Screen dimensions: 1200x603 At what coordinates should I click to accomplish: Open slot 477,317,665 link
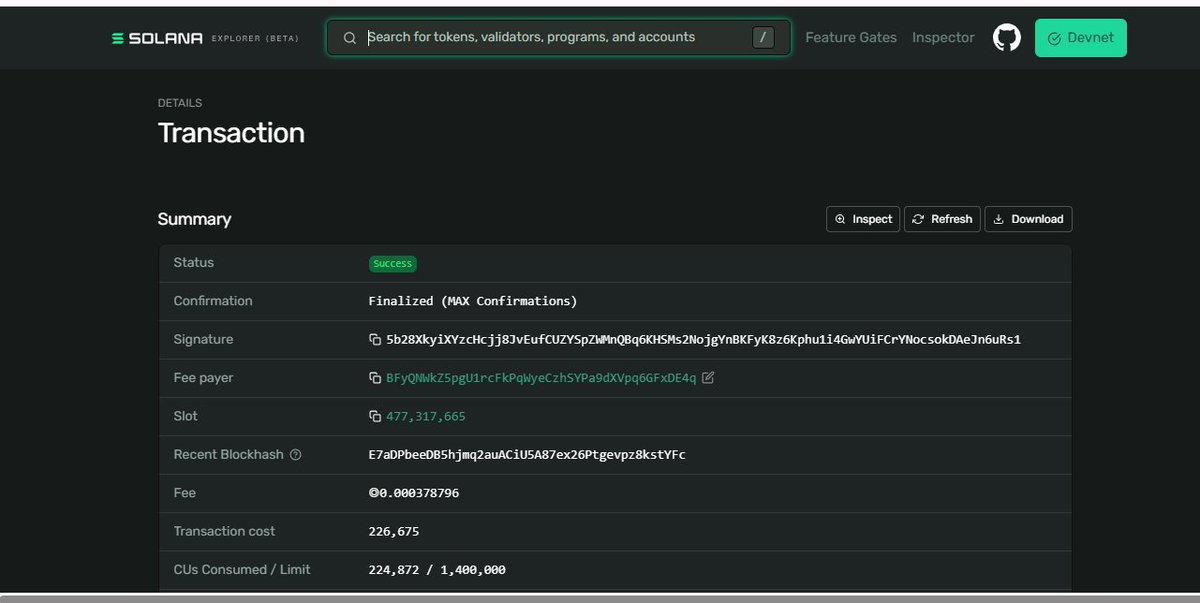pos(426,416)
